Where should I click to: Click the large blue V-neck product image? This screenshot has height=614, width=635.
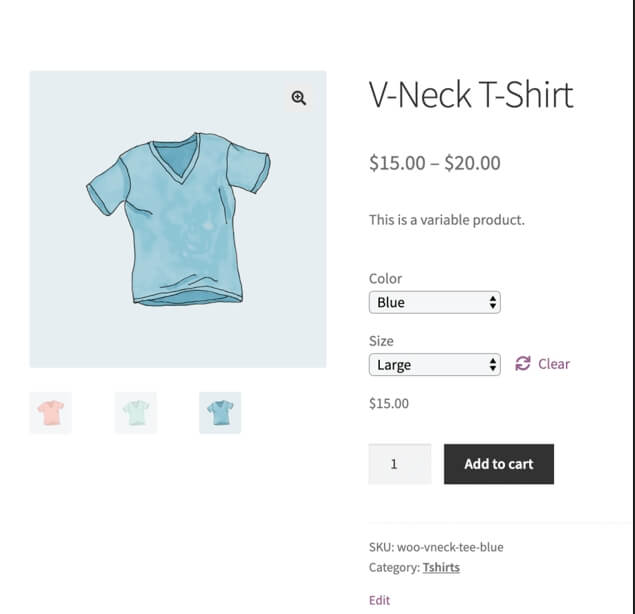(x=178, y=219)
